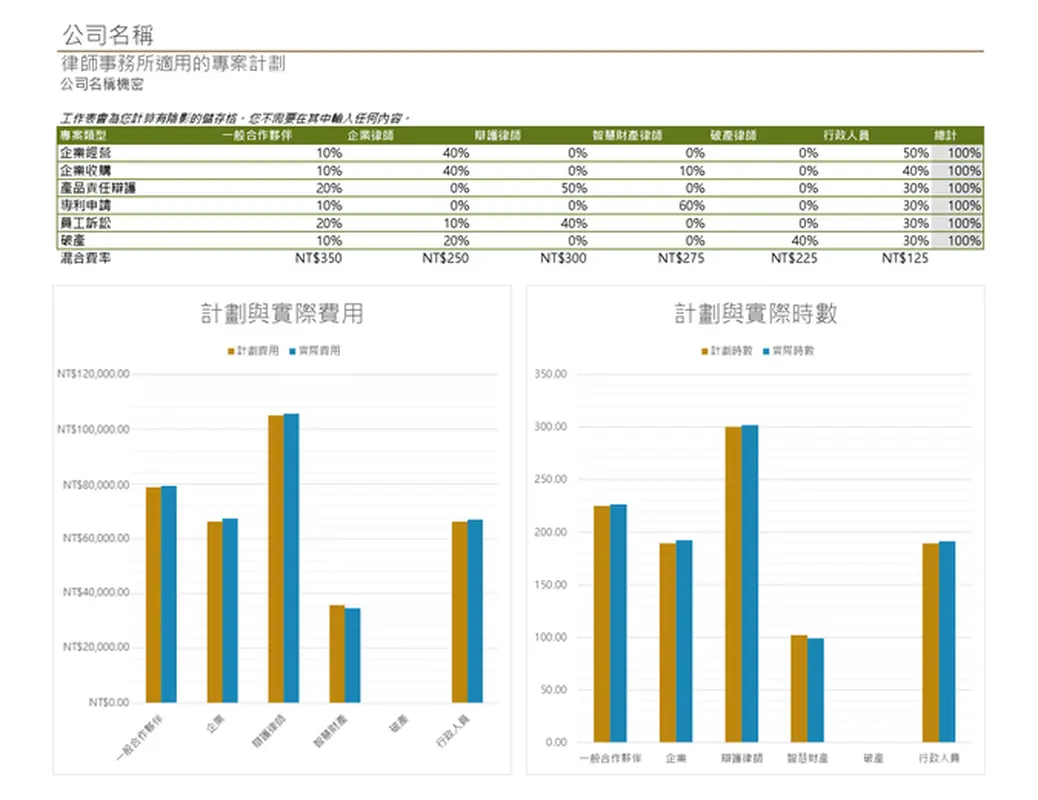Screen dimensions: 1038x800
Task: Click the tallest blue bar in the hours chart
Action: 750,583
